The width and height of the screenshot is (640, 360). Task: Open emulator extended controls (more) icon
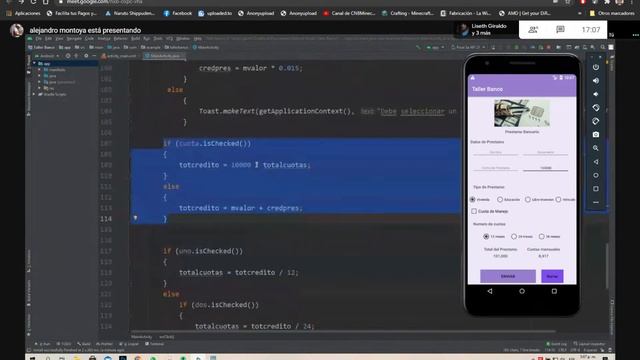point(596,202)
